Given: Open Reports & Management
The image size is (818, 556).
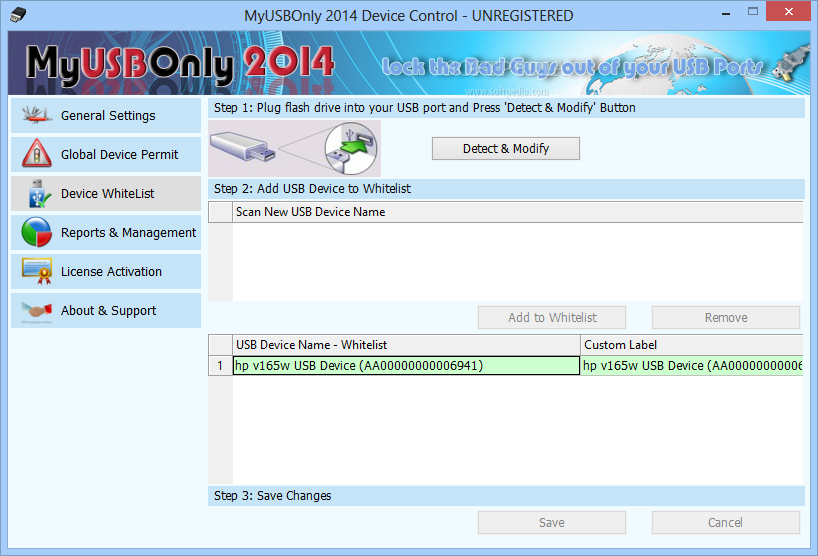Looking at the screenshot, I should [x=106, y=233].
